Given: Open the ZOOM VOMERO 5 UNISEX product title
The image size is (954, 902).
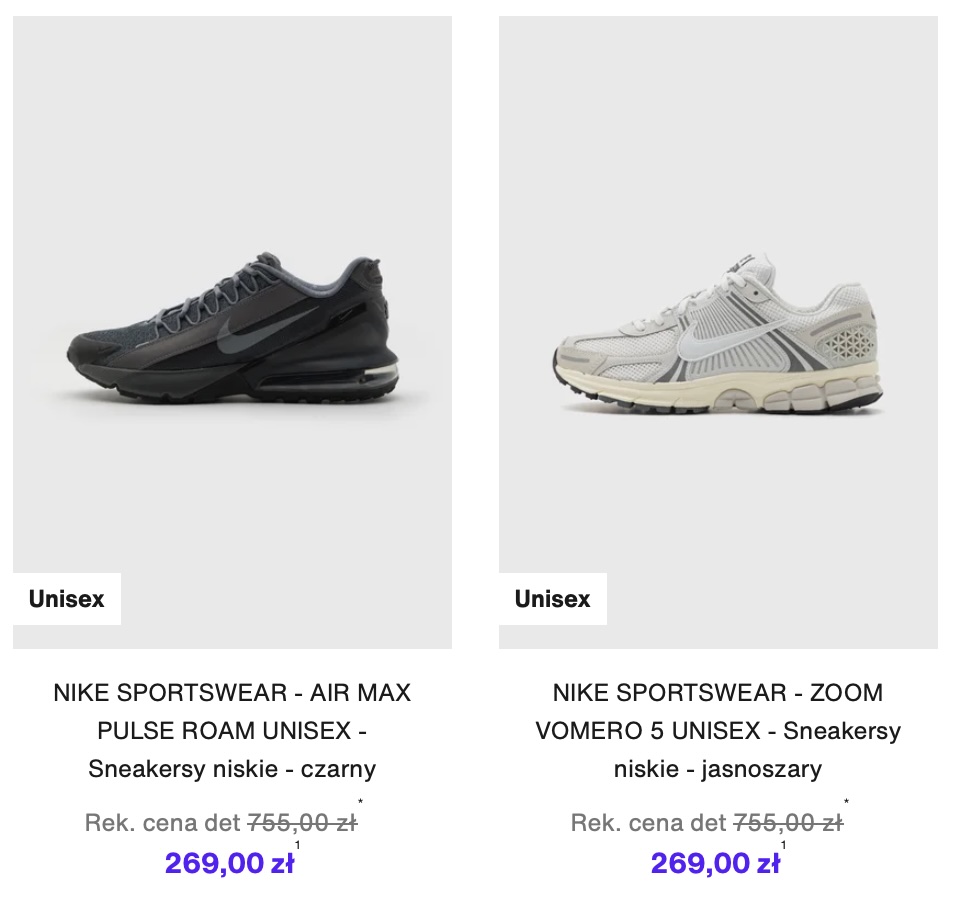Looking at the screenshot, I should (718, 711).
